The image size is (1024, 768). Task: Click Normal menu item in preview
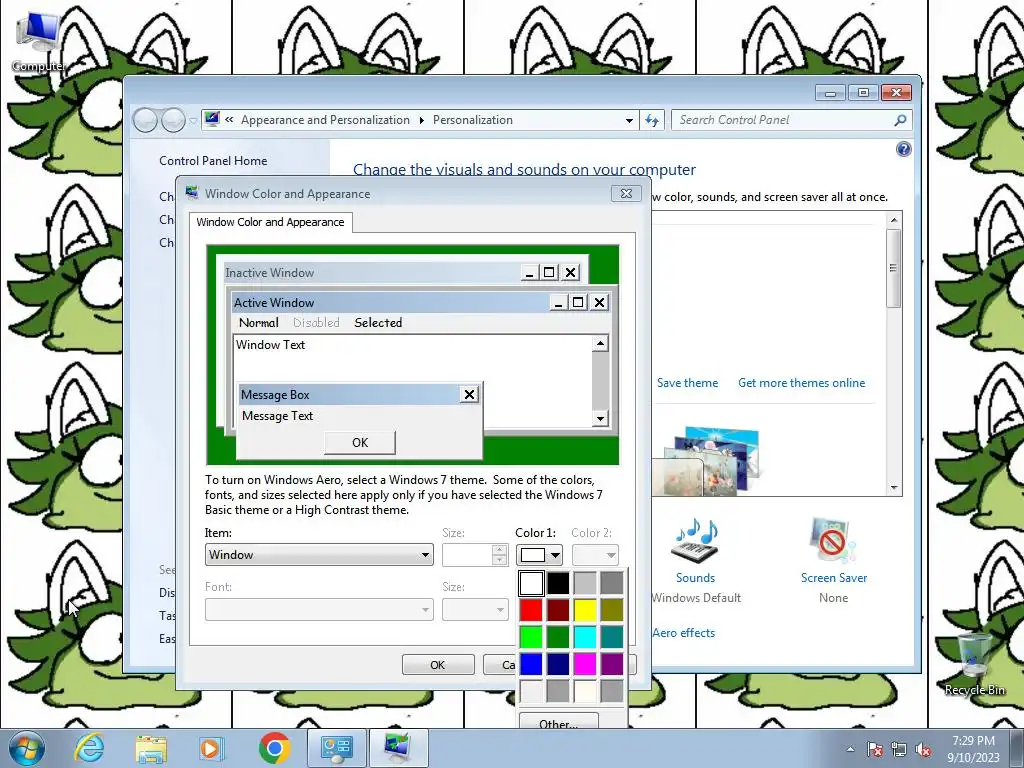click(x=259, y=323)
